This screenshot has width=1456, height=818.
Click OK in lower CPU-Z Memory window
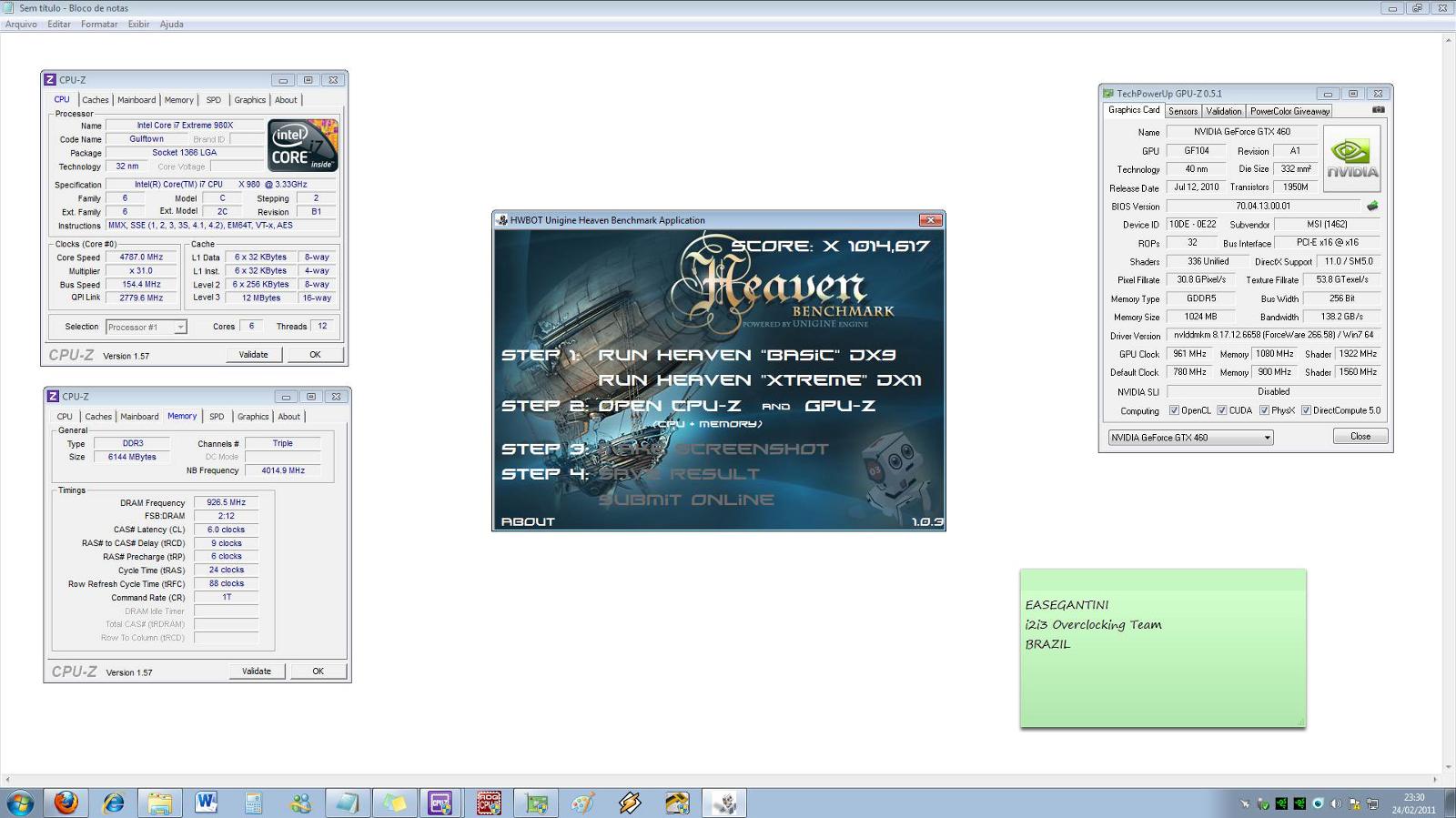[x=318, y=672]
